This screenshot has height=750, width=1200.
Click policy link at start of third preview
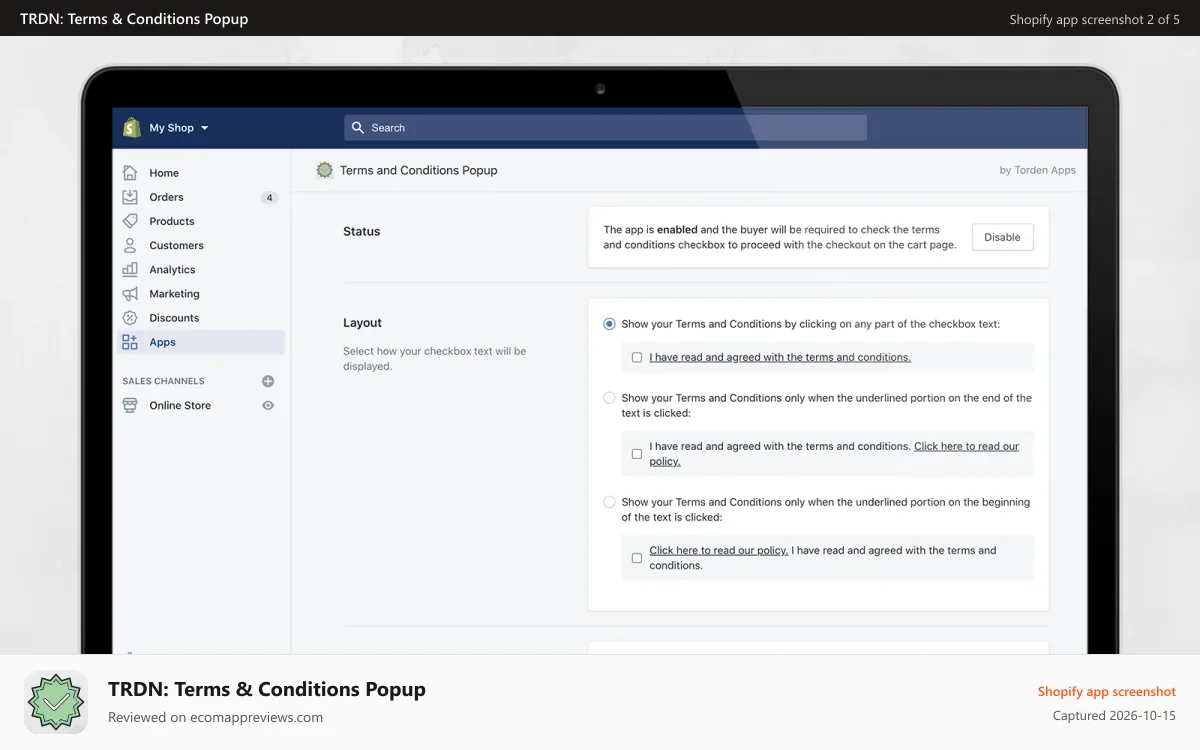719,550
